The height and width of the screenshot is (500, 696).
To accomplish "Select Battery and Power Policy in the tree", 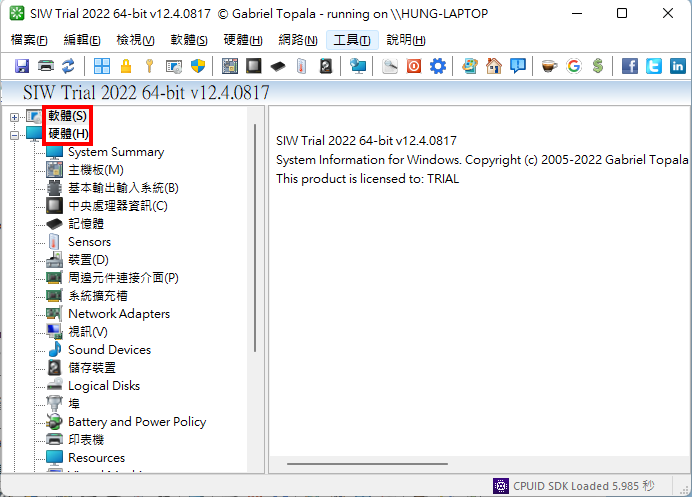I will 137,422.
